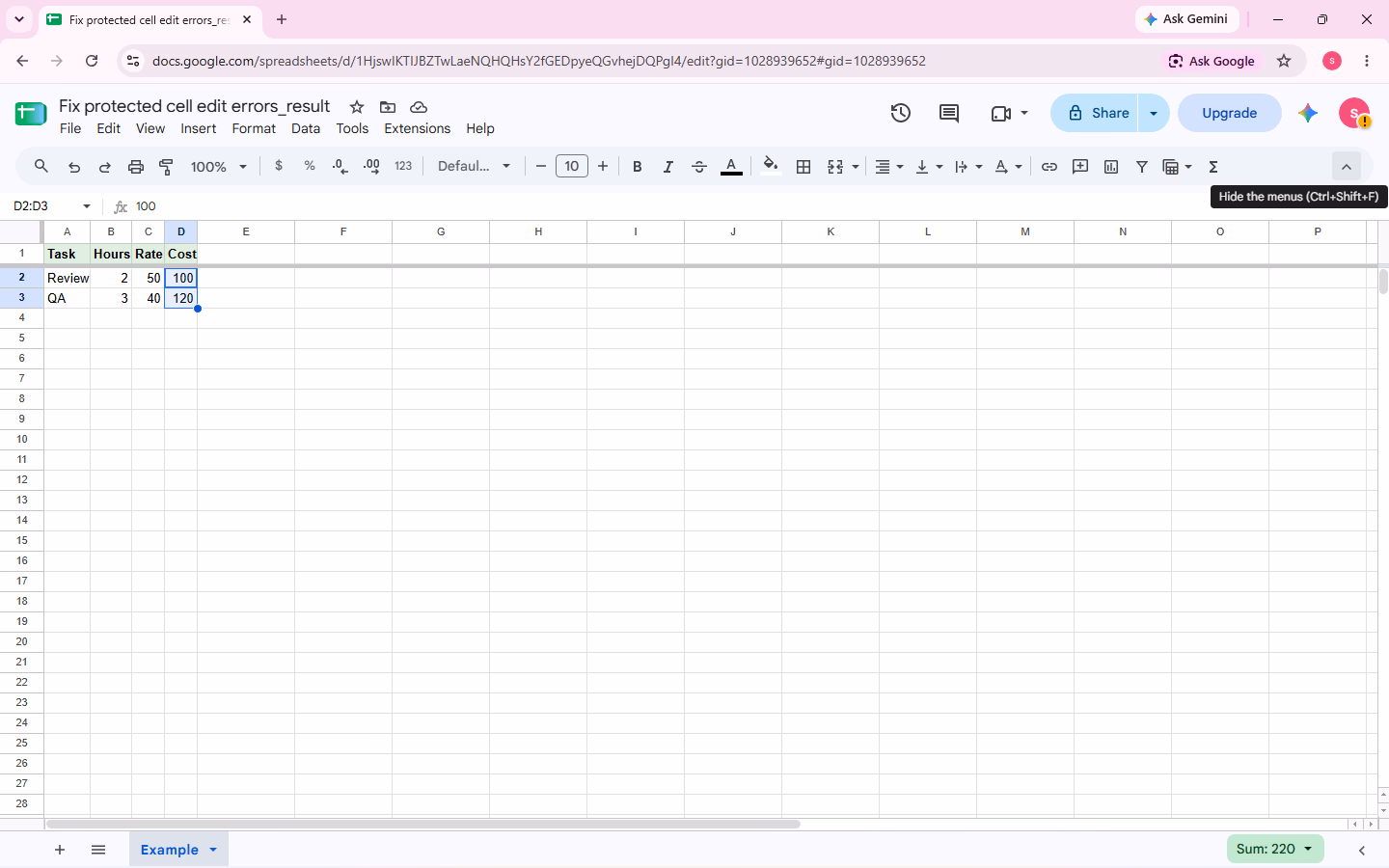
Task: Open vertical align dropdown
Action: (x=929, y=167)
